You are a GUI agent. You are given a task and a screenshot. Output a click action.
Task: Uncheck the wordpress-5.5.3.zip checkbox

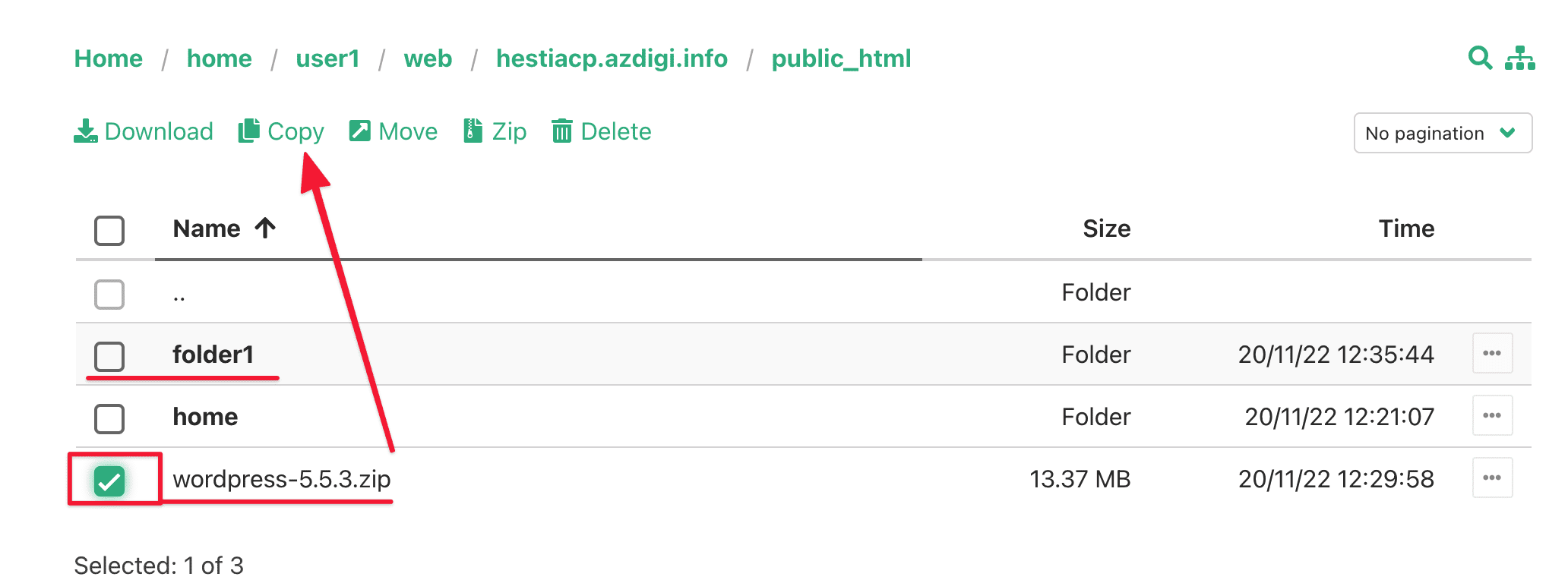(109, 481)
